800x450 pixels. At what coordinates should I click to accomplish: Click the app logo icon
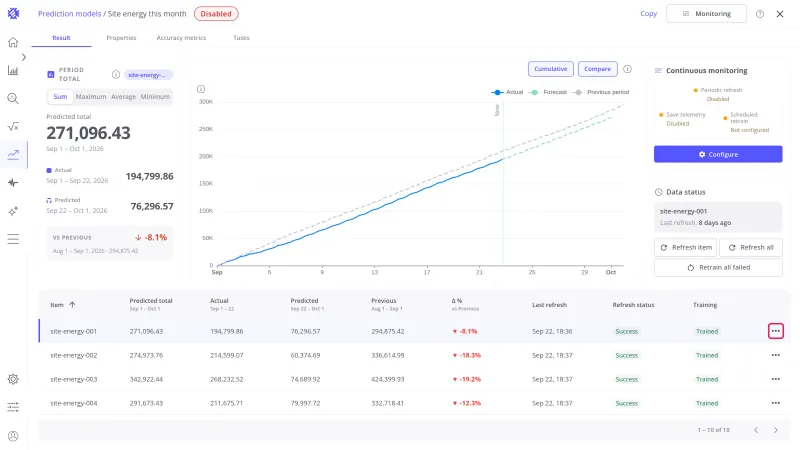pos(13,14)
